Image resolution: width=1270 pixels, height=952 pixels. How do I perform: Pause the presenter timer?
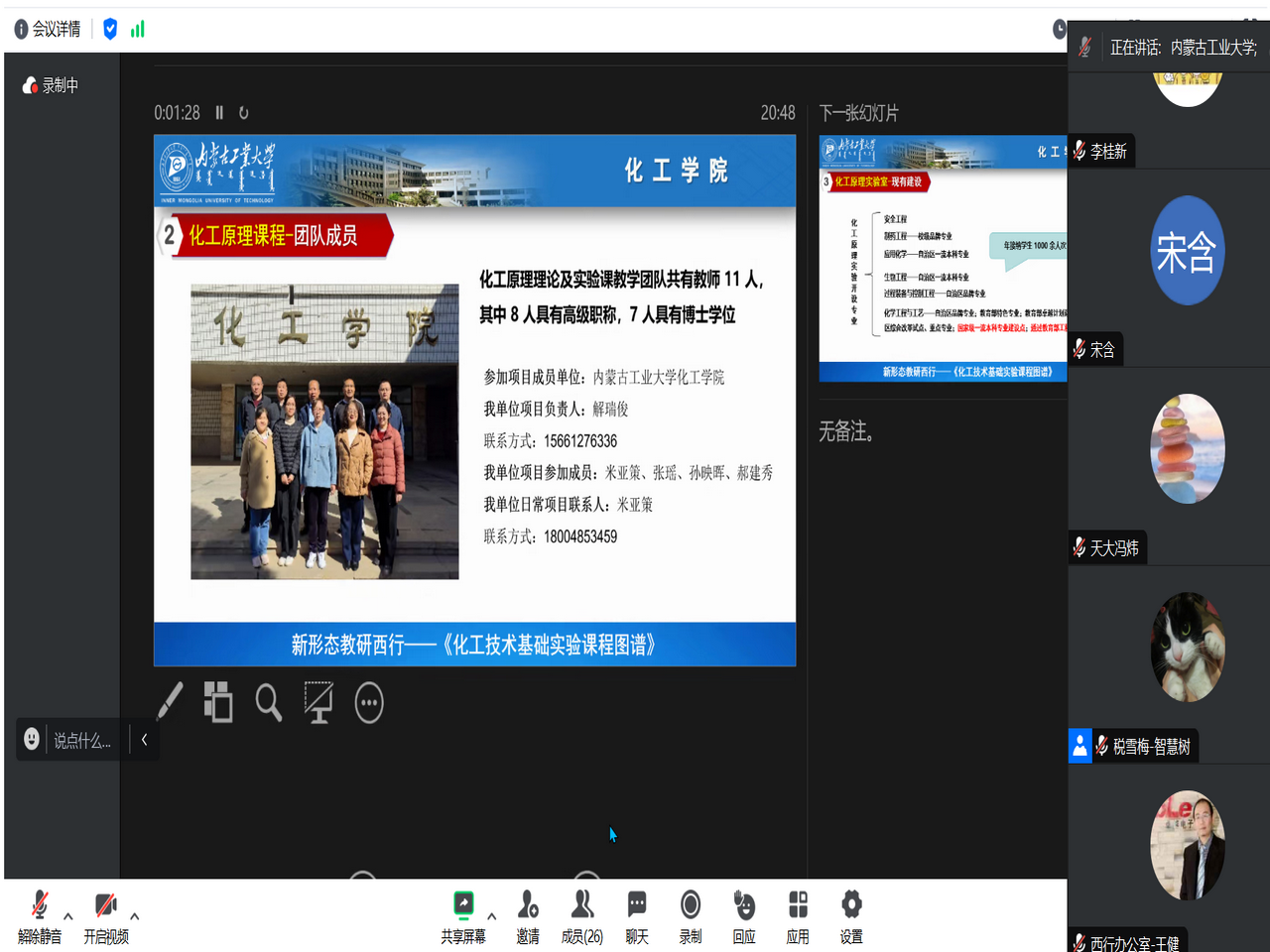tap(219, 113)
